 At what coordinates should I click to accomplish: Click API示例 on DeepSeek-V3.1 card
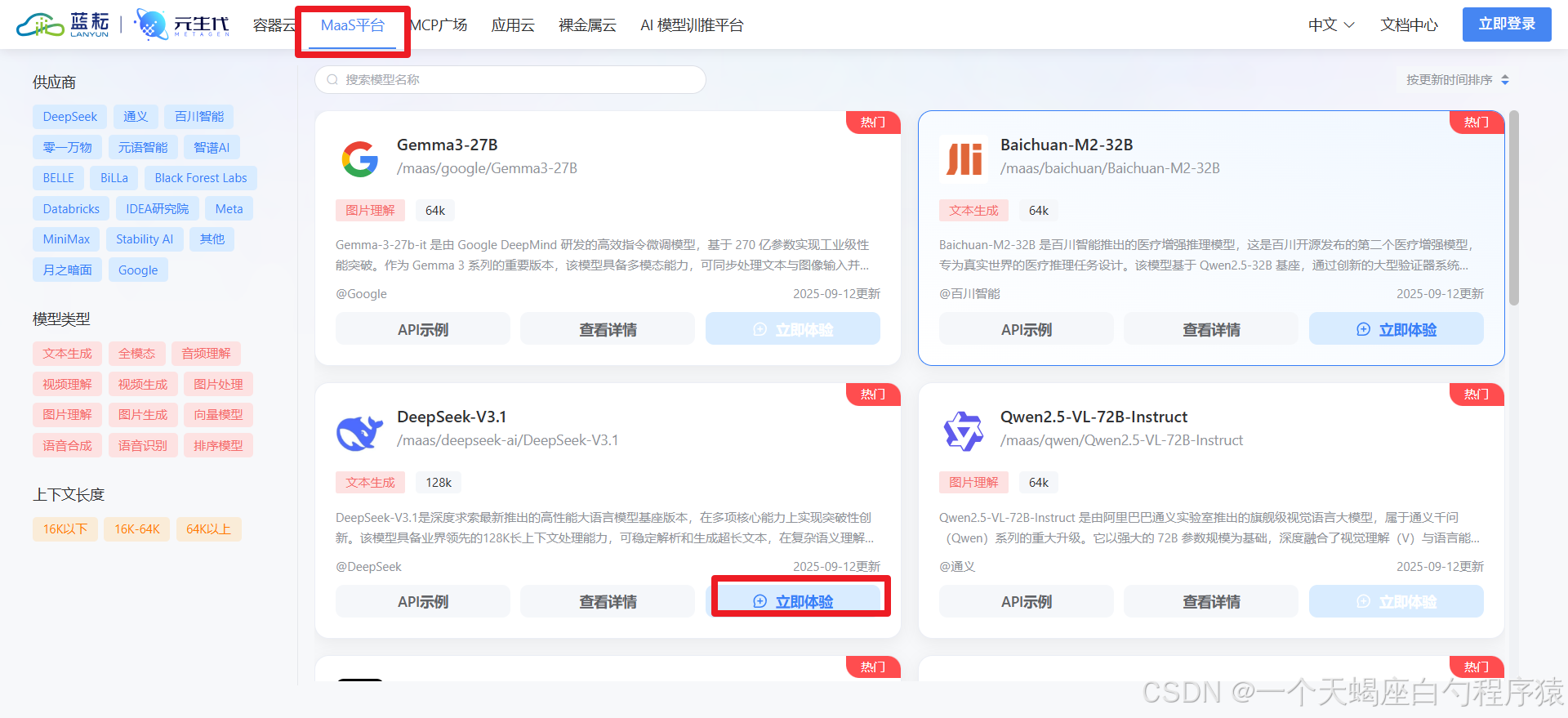tap(423, 602)
